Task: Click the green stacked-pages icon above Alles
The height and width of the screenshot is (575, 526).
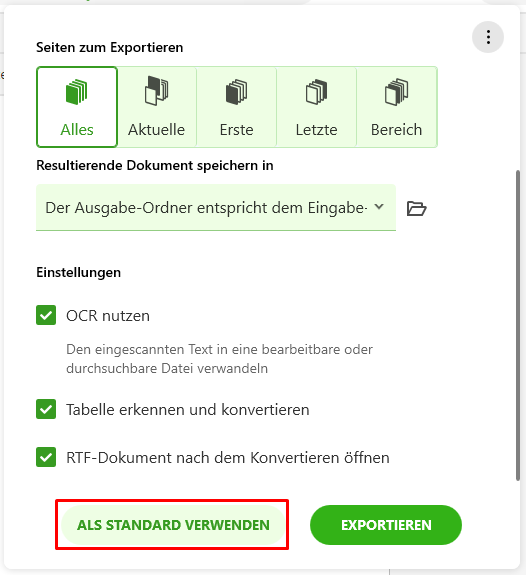Action: (x=77, y=92)
